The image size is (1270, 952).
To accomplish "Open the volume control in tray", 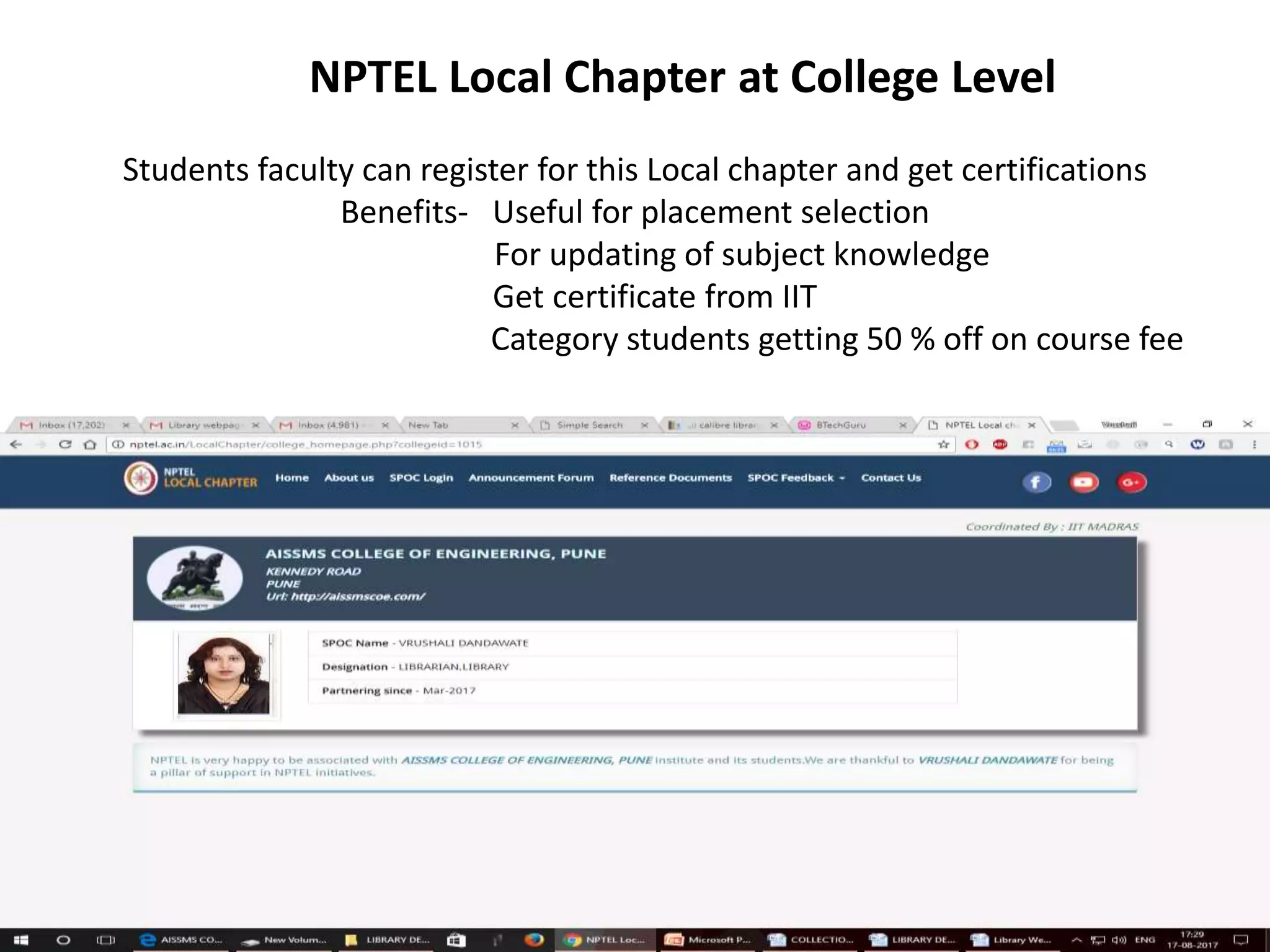I will pyautogui.click(x=1119, y=940).
